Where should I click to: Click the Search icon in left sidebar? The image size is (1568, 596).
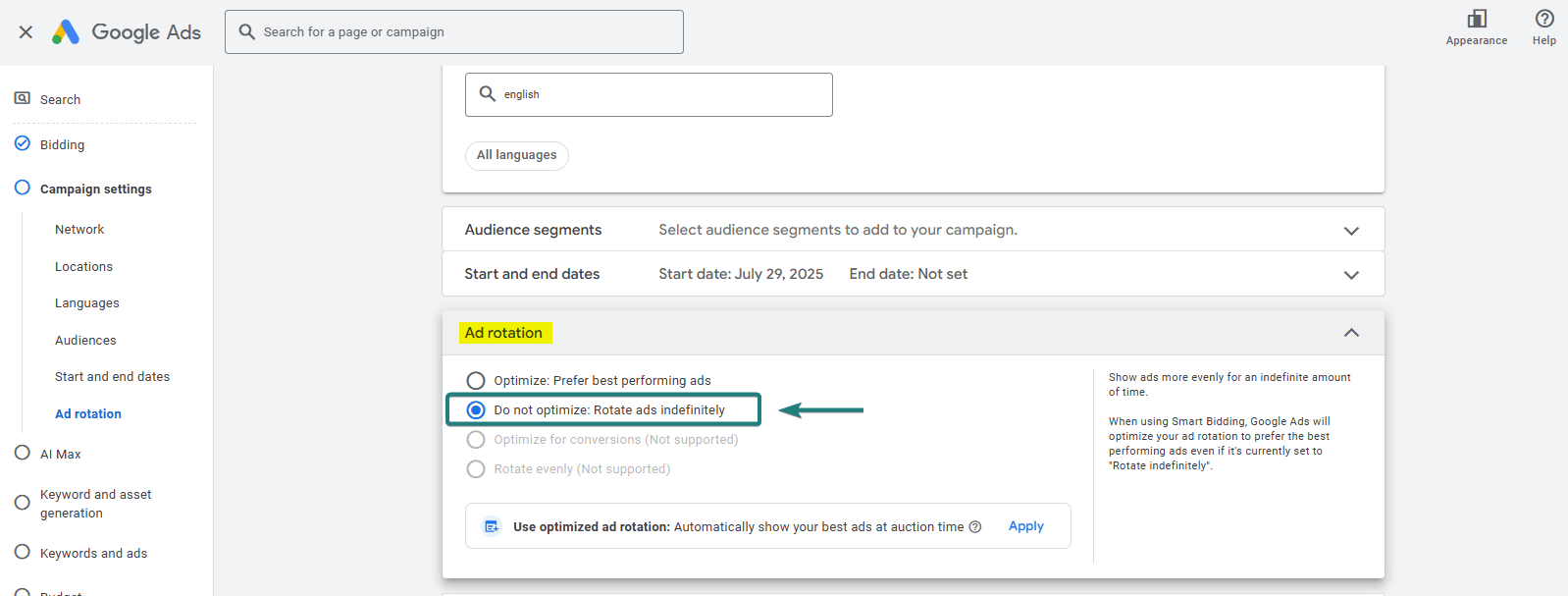[23, 99]
